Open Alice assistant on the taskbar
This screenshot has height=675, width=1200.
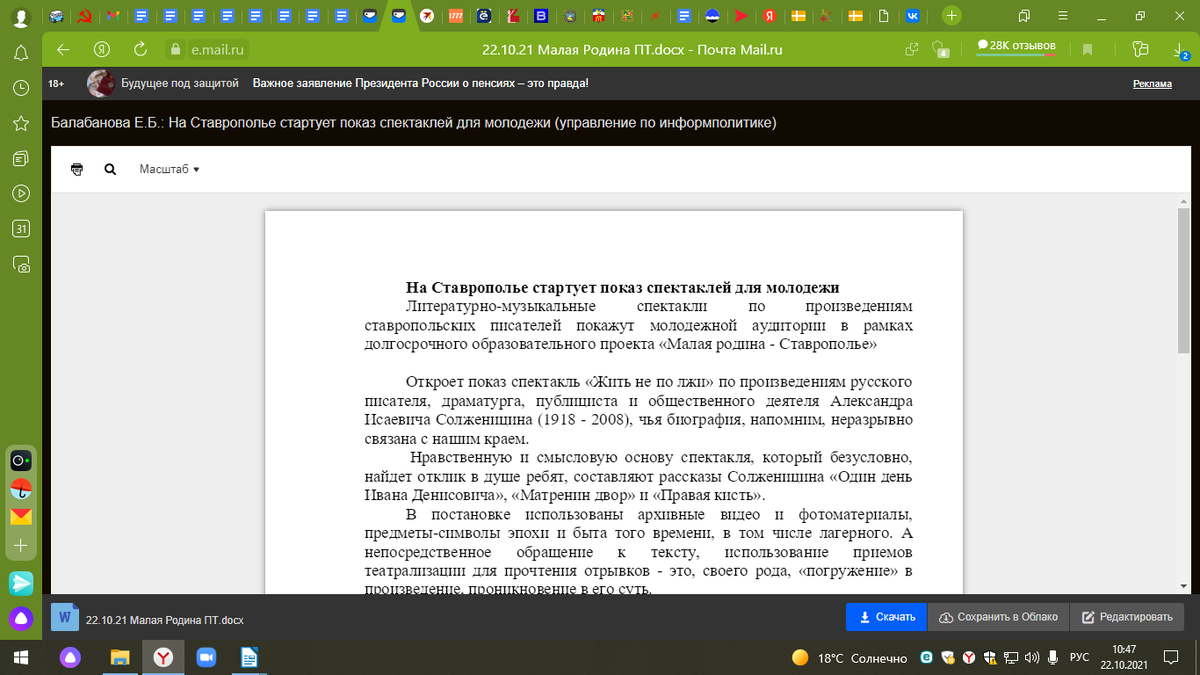[x=70, y=657]
